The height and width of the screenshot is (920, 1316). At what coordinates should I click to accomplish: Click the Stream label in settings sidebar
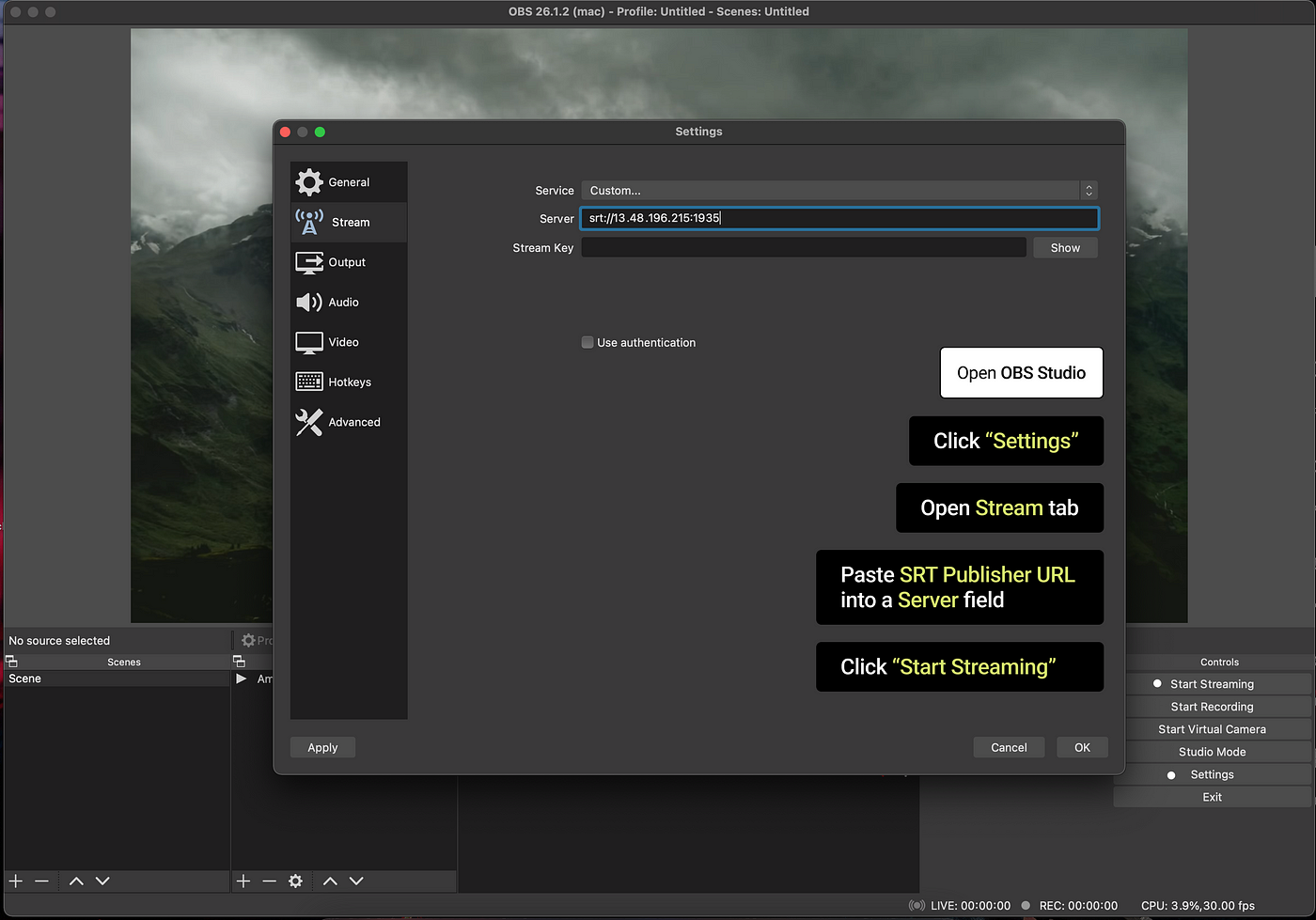tap(351, 223)
